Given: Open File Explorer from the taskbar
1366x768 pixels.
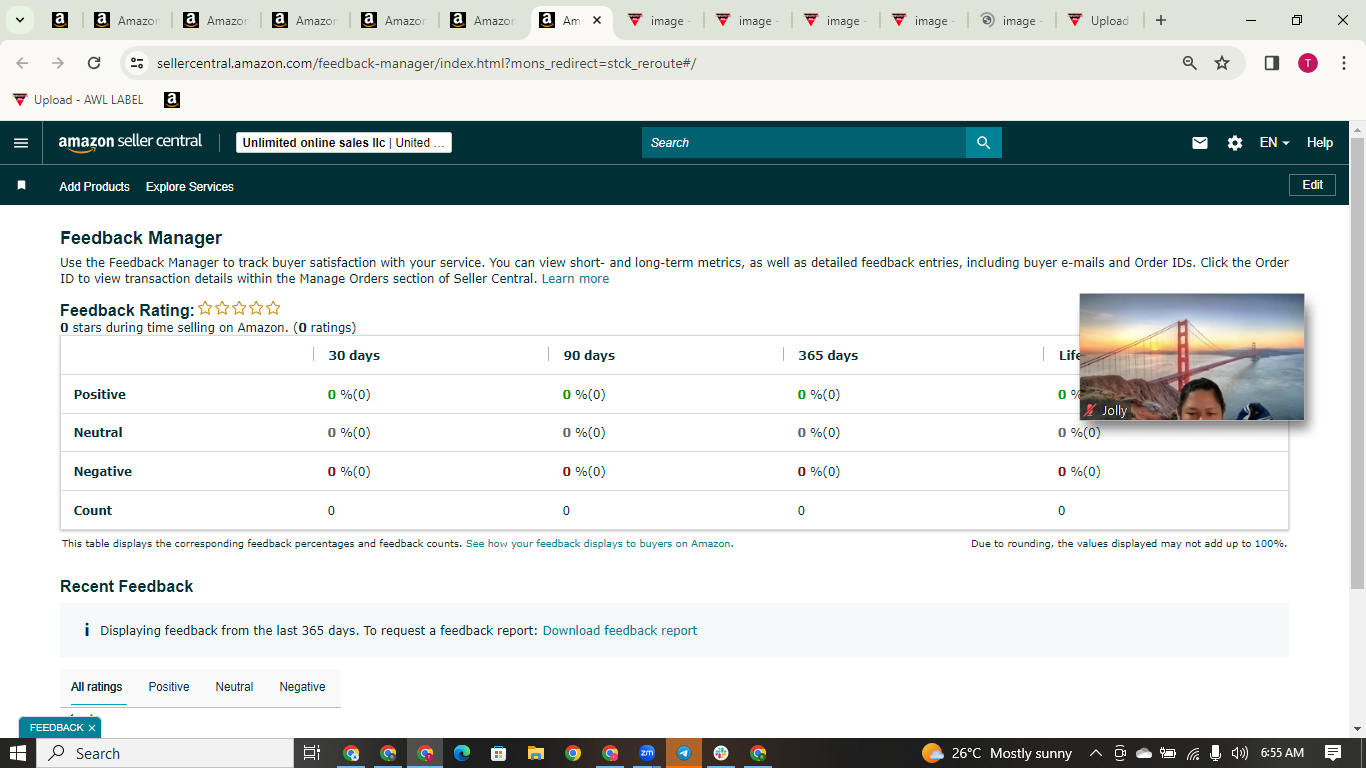Looking at the screenshot, I should pyautogui.click(x=535, y=753).
